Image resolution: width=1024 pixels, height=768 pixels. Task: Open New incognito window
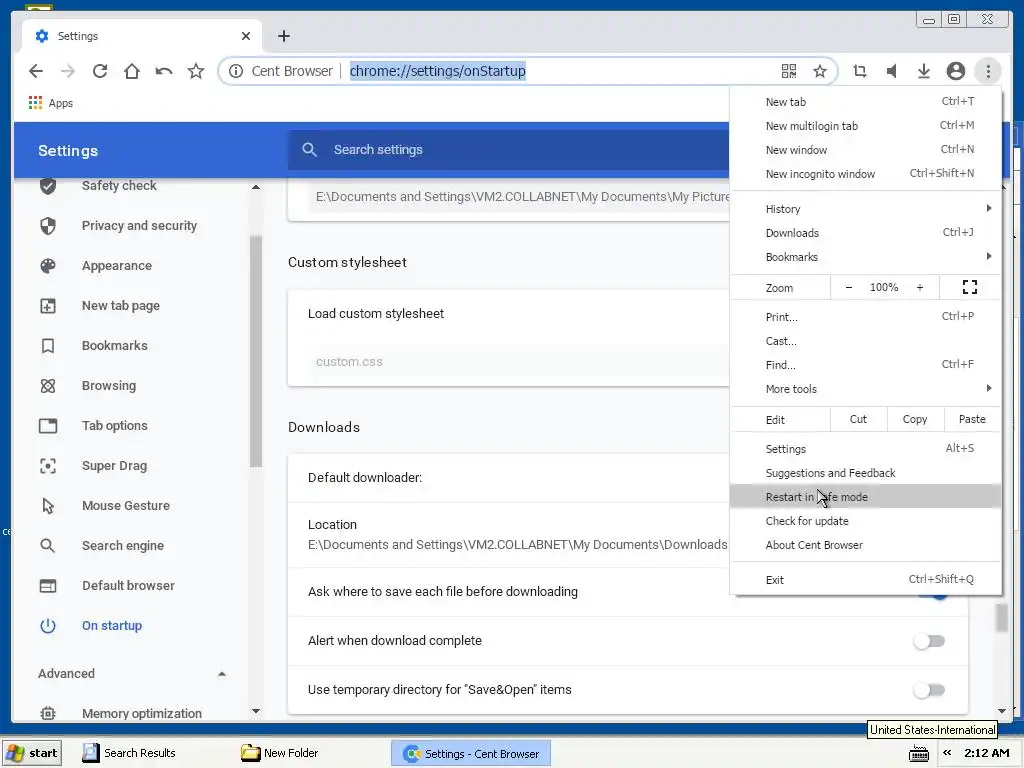click(865, 174)
